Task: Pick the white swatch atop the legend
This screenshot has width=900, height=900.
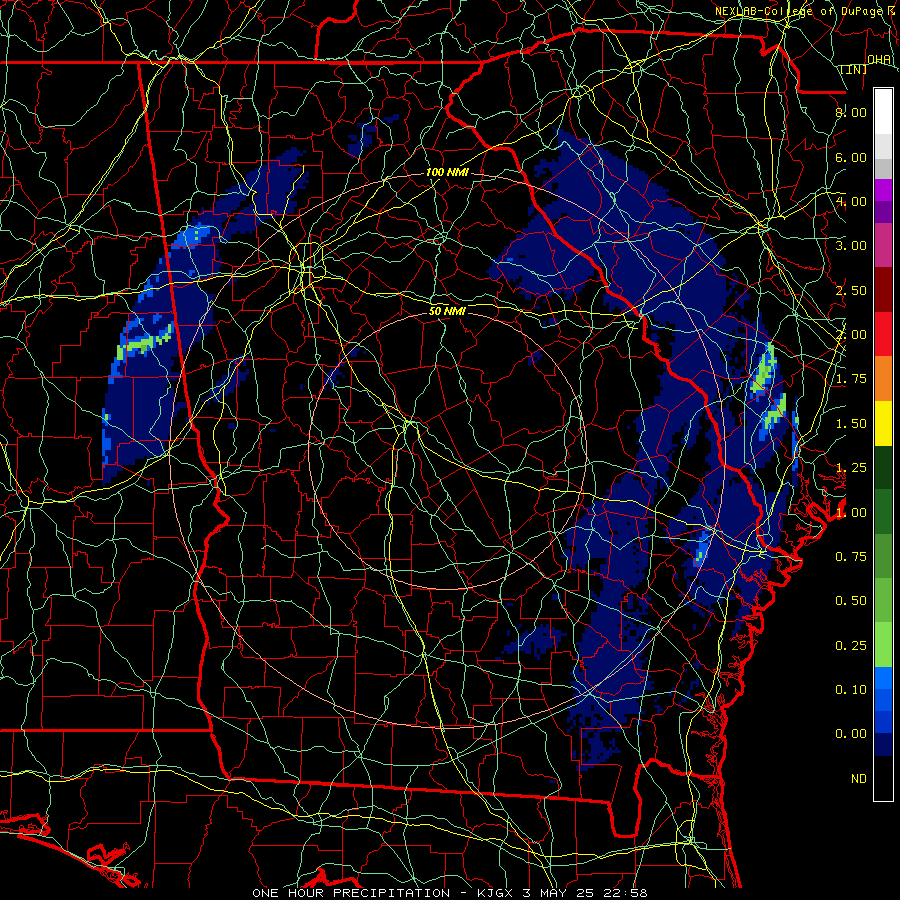Action: click(x=883, y=112)
